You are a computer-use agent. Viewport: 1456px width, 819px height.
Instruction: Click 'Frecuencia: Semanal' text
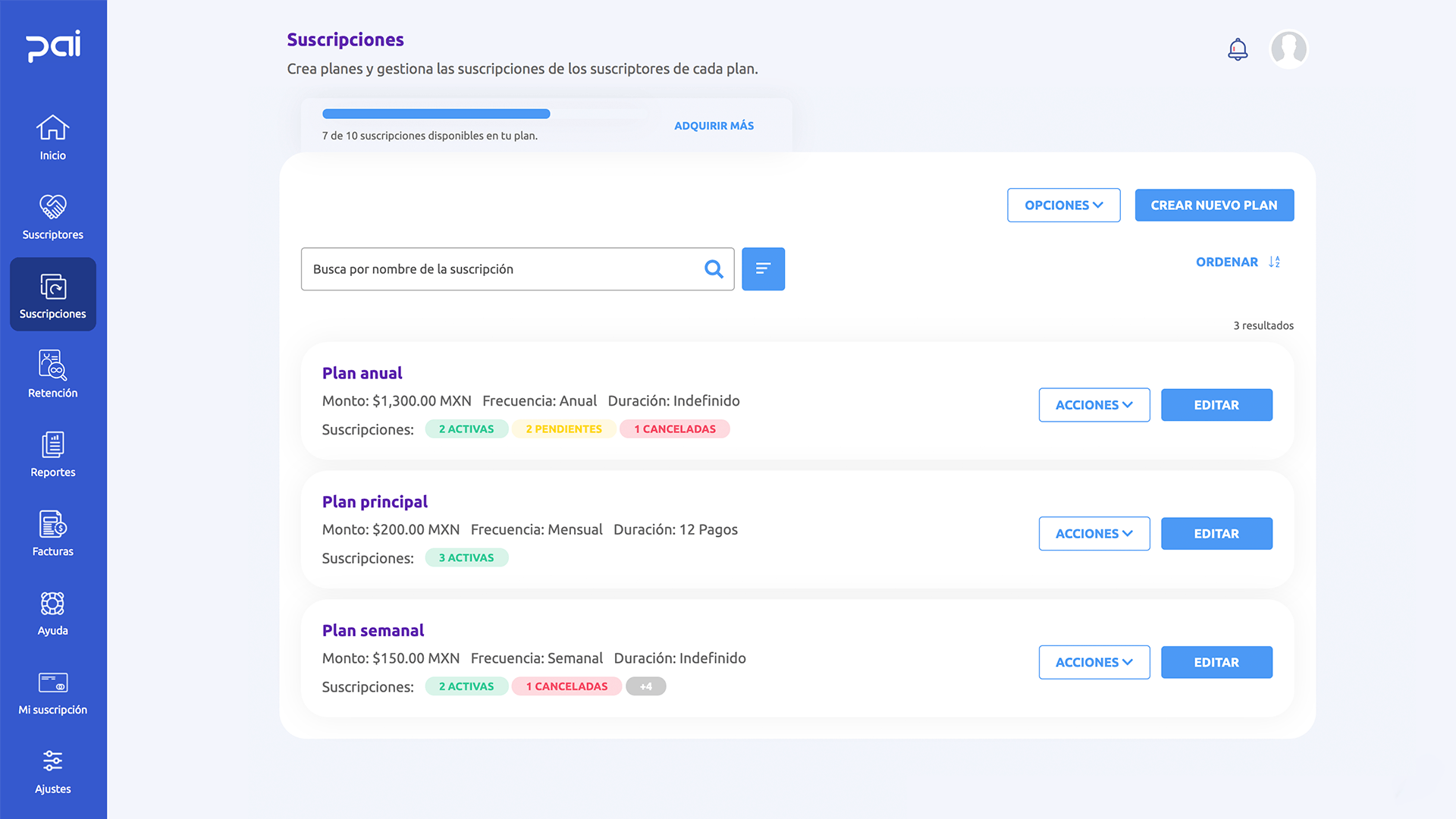(537, 658)
